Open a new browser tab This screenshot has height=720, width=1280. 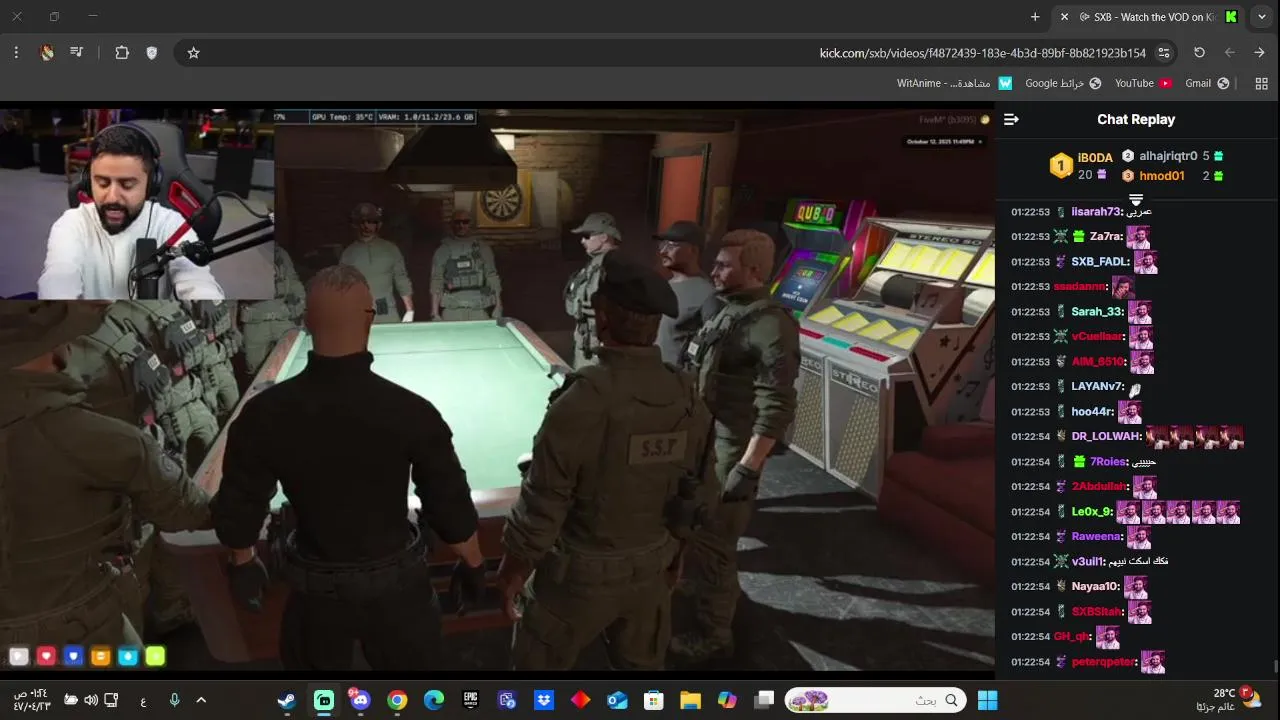1035,17
